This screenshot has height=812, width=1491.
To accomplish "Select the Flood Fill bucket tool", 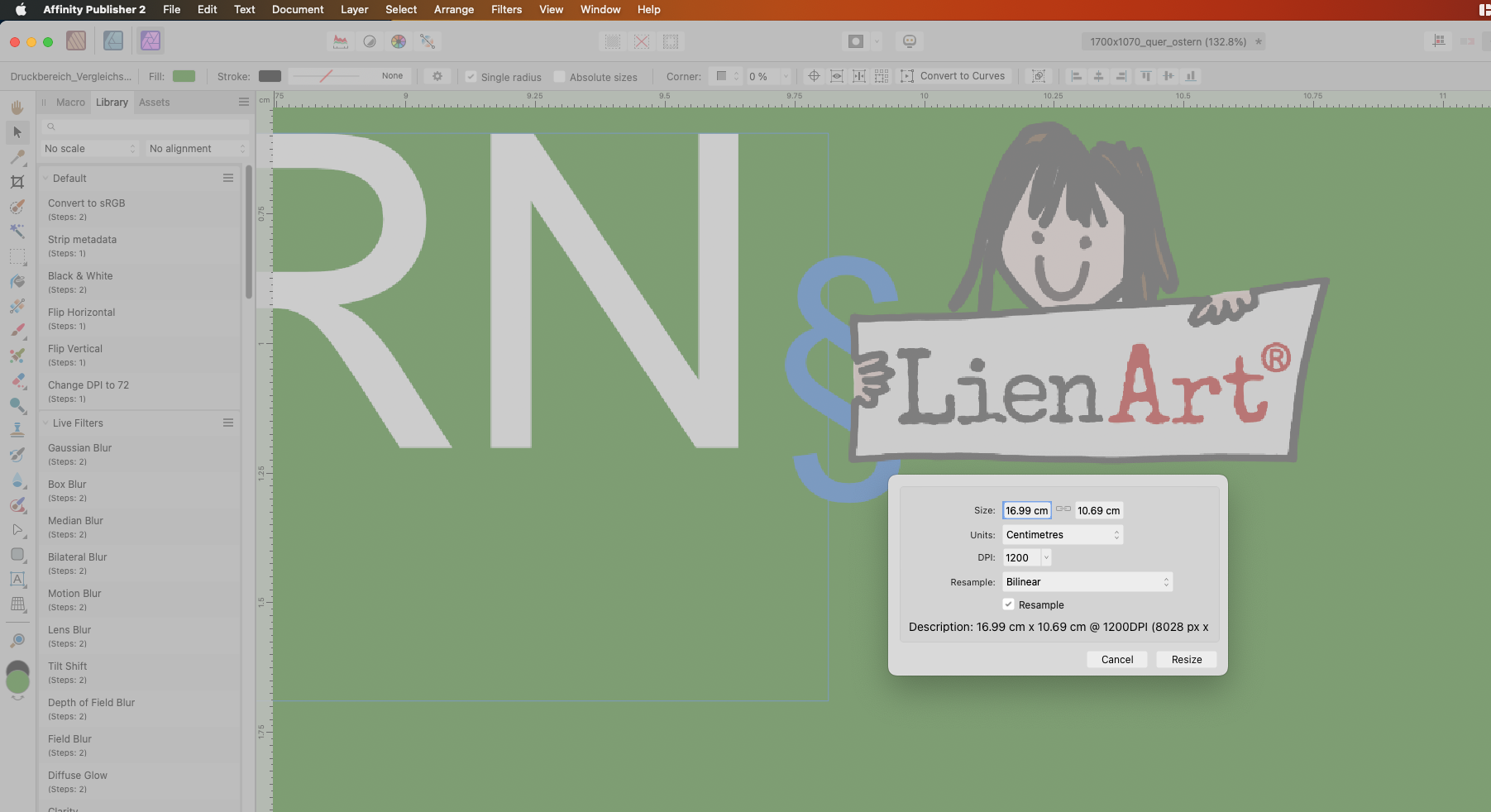I will tap(17, 281).
